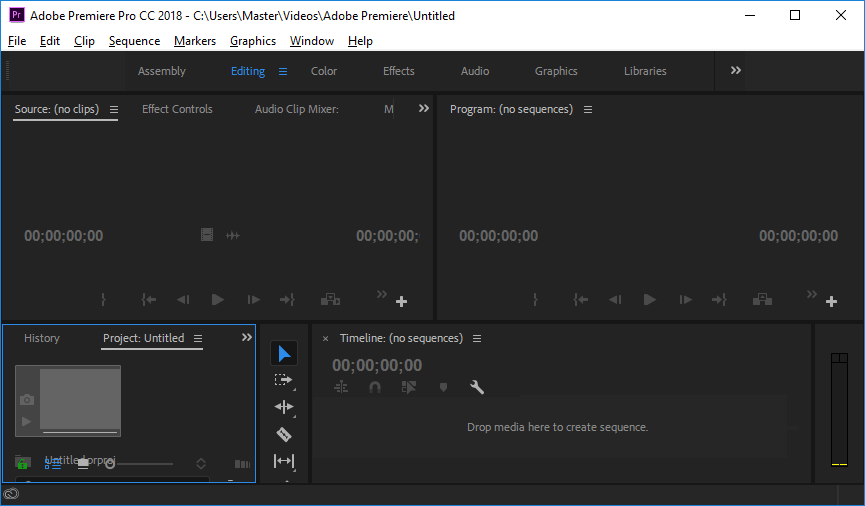
Task: Click Drag Video Only filmstrip icon
Action: [x=207, y=235]
